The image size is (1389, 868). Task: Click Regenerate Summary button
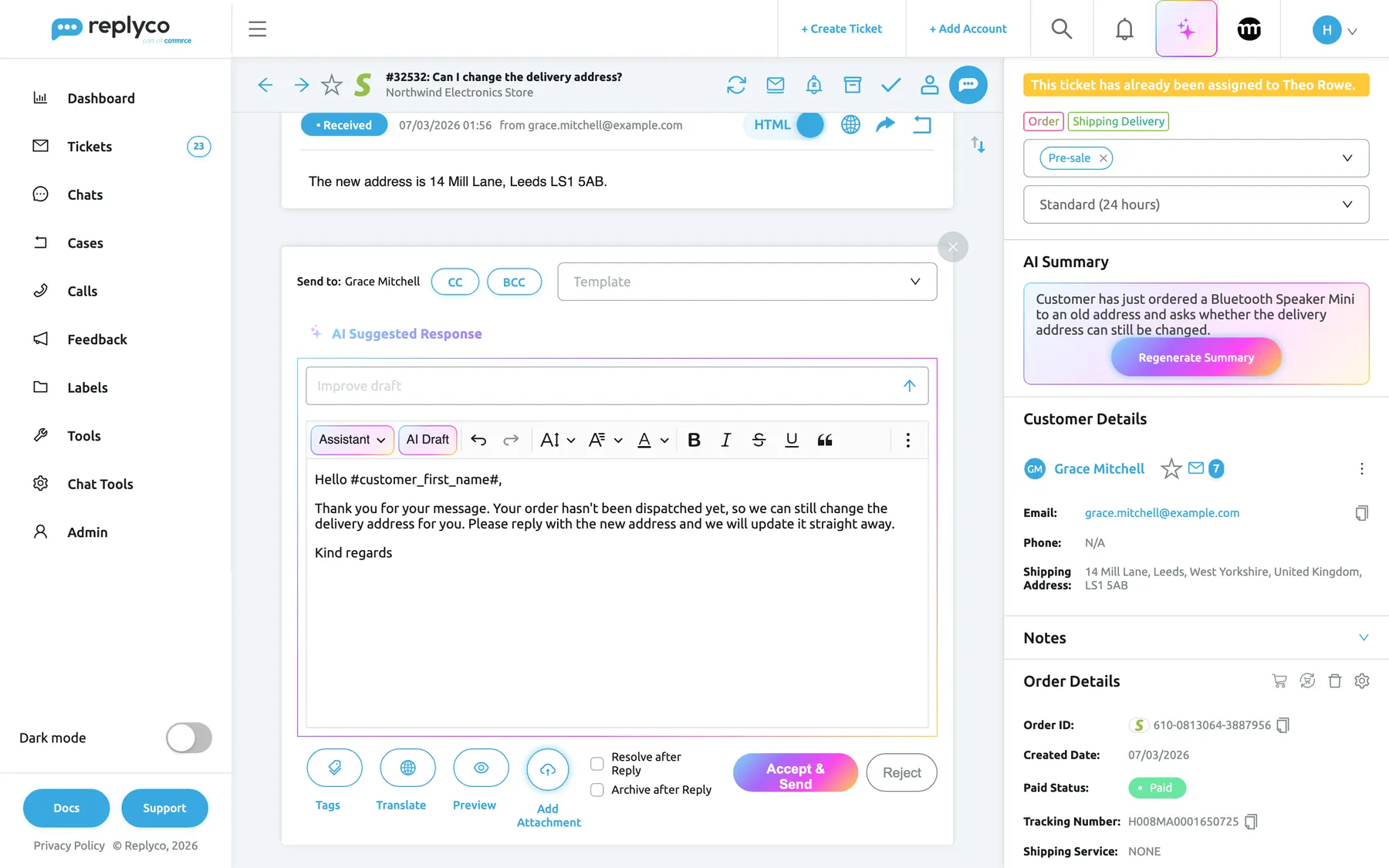click(1196, 358)
